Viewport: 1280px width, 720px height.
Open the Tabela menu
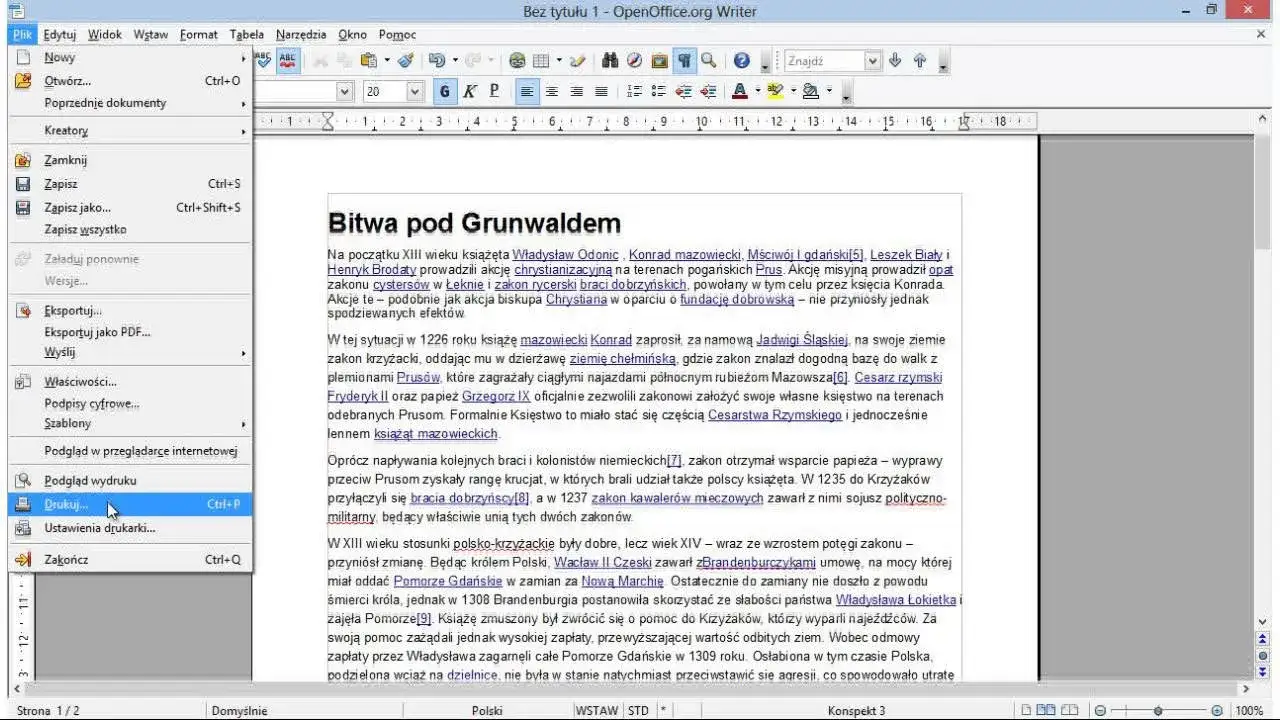246,34
